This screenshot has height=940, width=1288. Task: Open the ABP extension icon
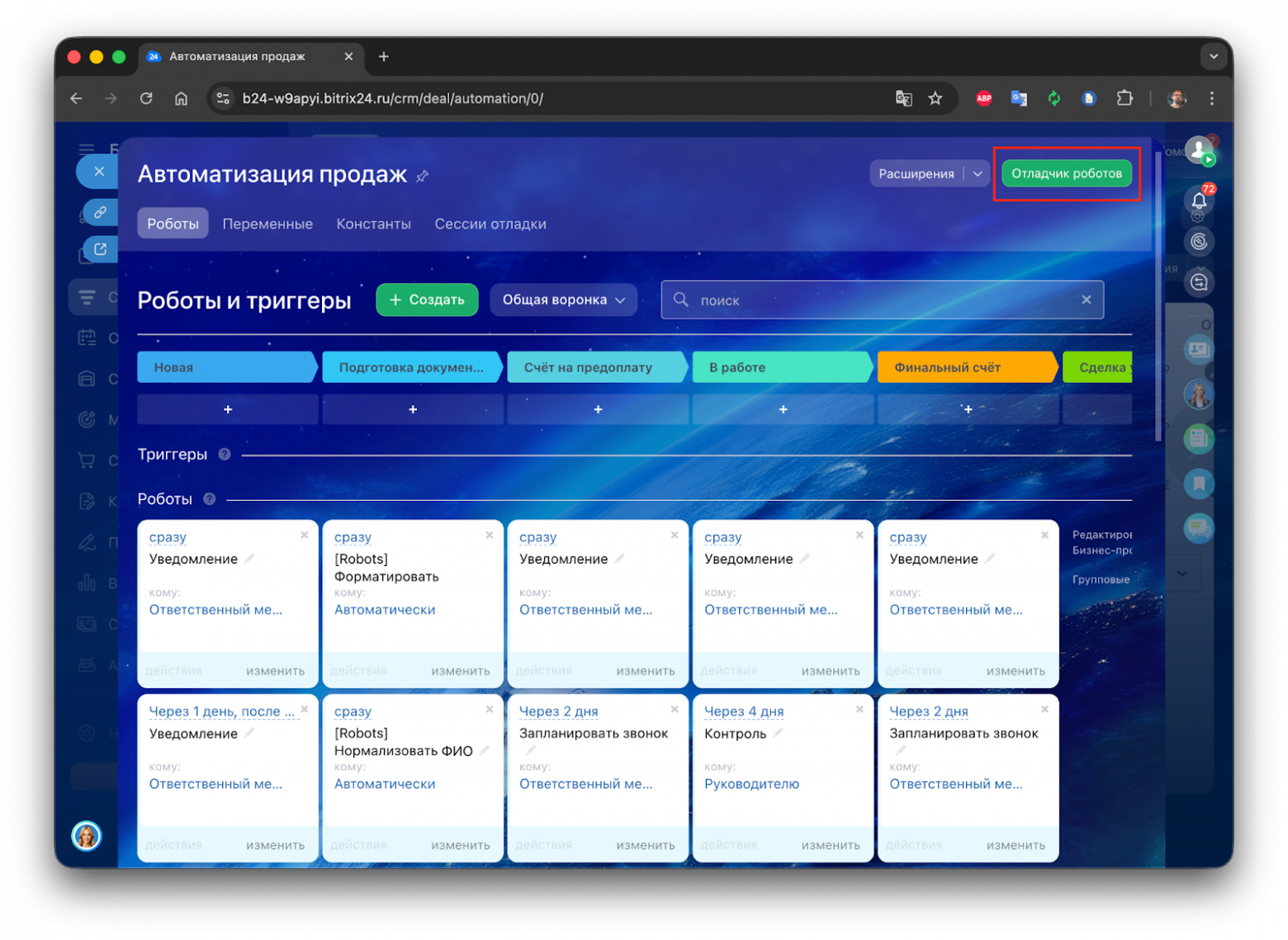tap(983, 98)
